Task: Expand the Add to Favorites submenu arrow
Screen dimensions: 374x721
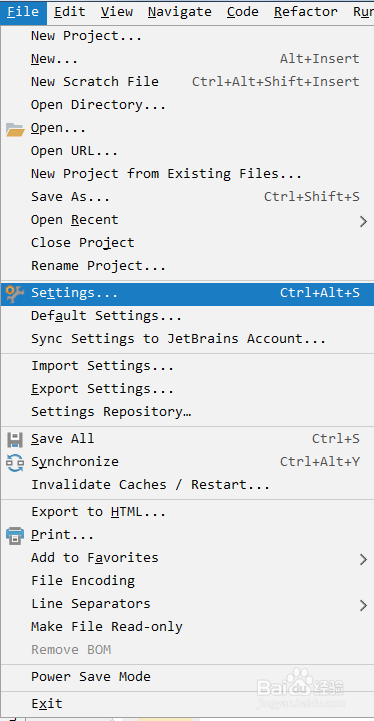Action: click(363, 559)
